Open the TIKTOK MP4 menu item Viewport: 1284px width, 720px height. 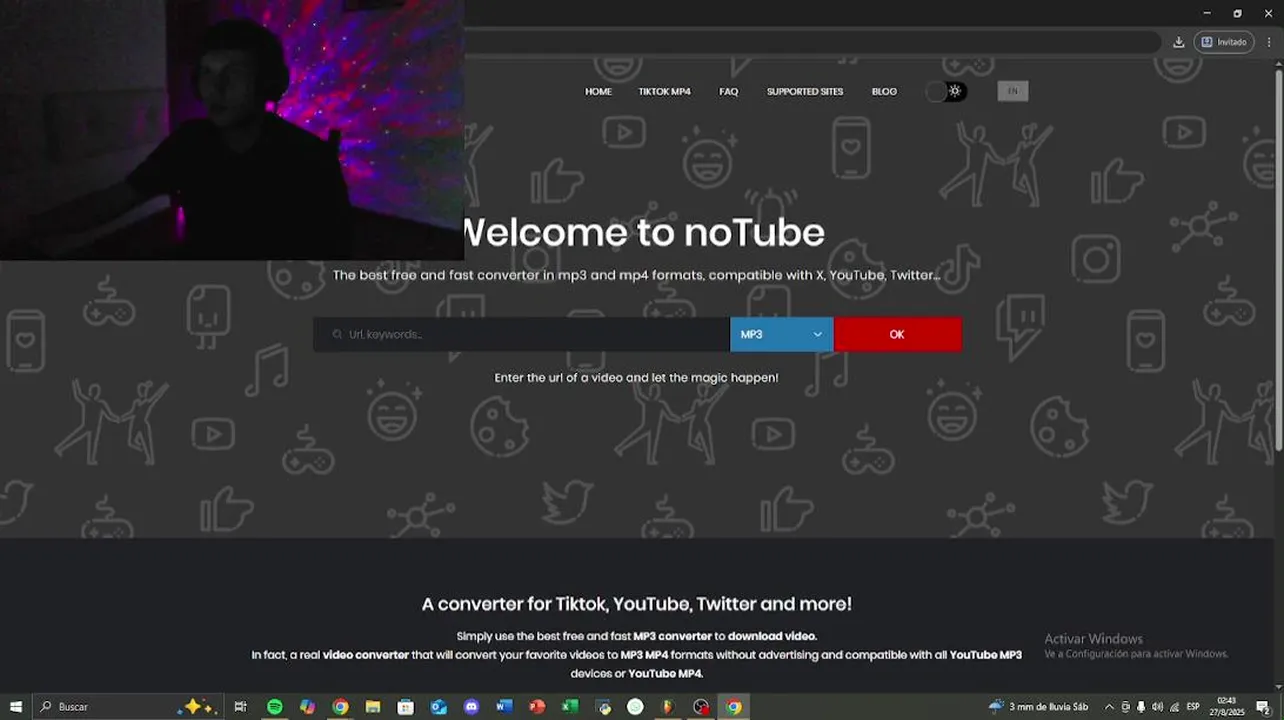click(665, 91)
